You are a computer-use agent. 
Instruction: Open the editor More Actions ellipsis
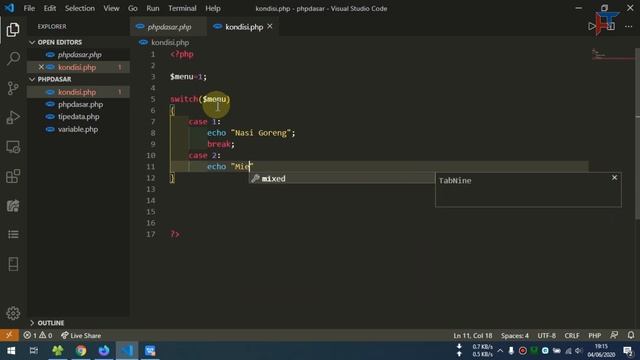[x=629, y=27]
